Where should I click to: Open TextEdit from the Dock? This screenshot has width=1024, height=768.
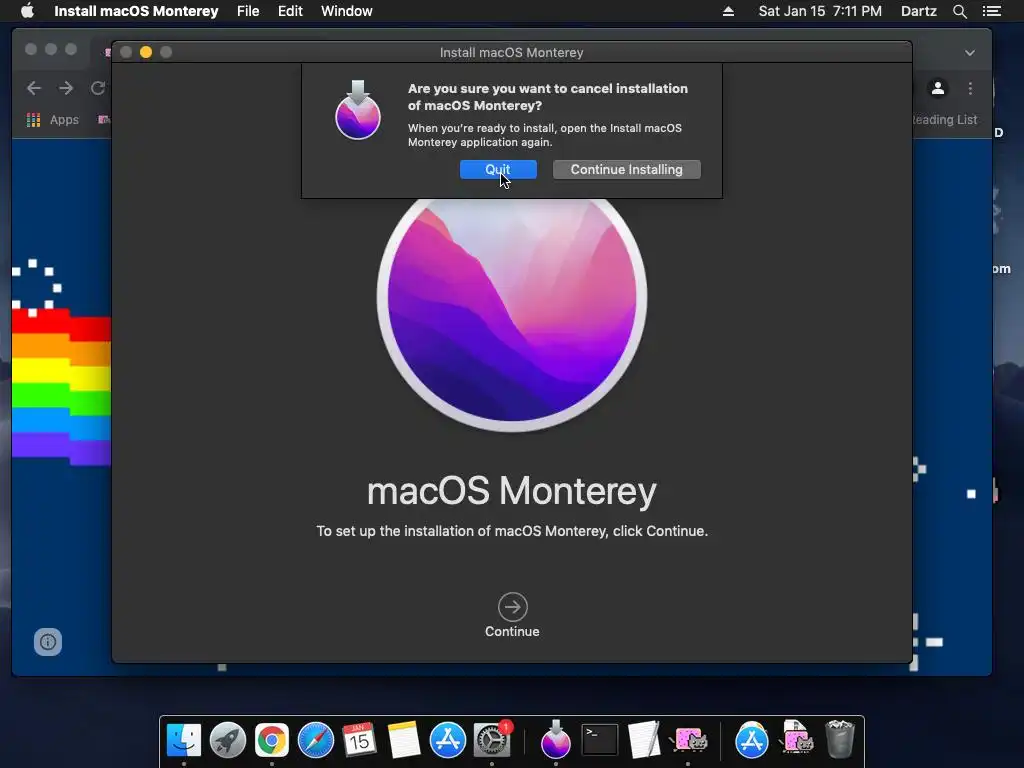pos(644,740)
